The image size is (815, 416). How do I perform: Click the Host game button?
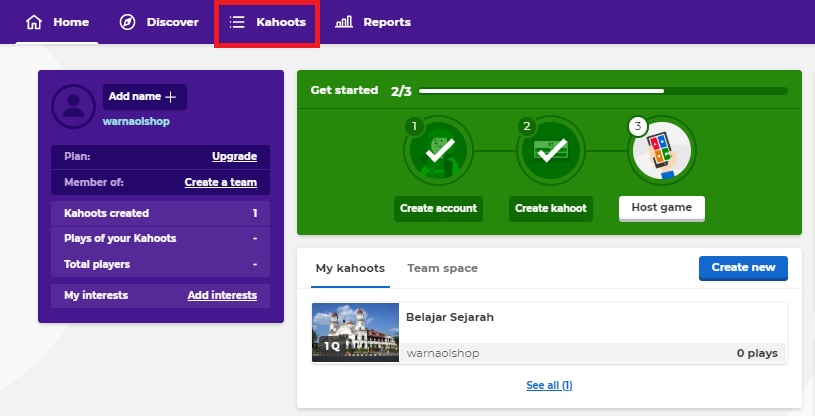(662, 208)
